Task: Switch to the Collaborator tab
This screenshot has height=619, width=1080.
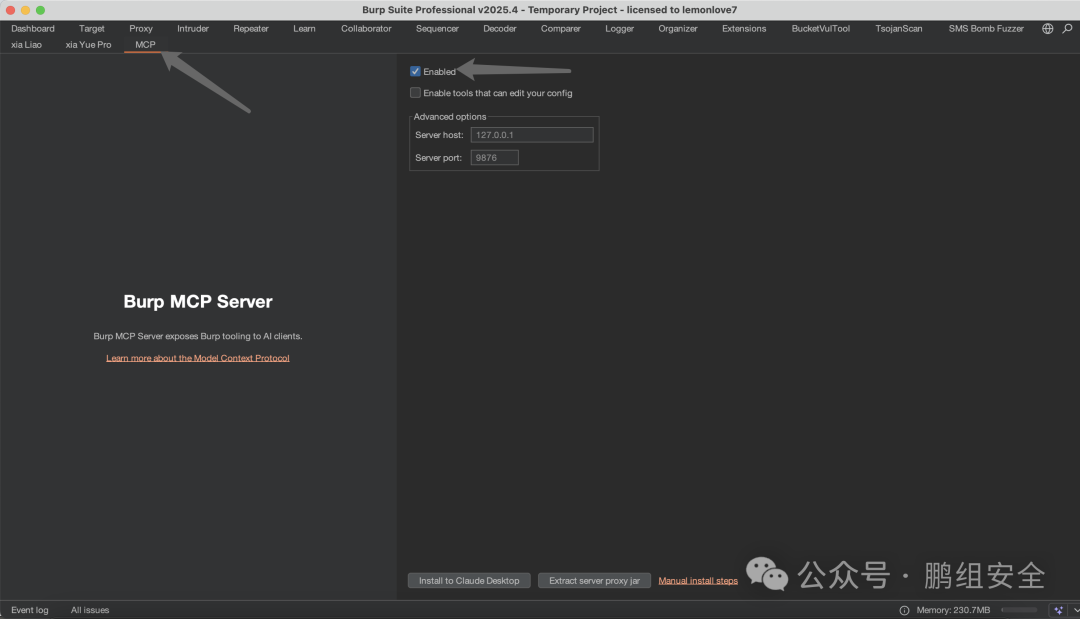Action: point(366,28)
